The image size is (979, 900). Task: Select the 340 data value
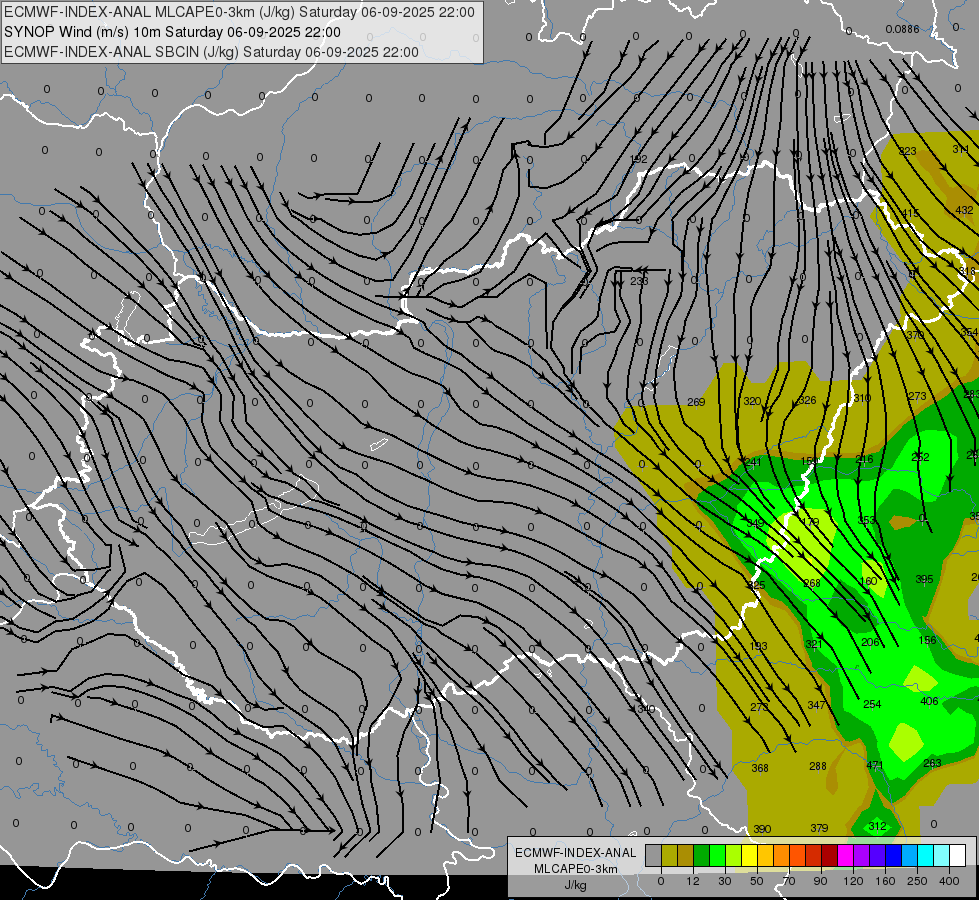click(x=646, y=709)
